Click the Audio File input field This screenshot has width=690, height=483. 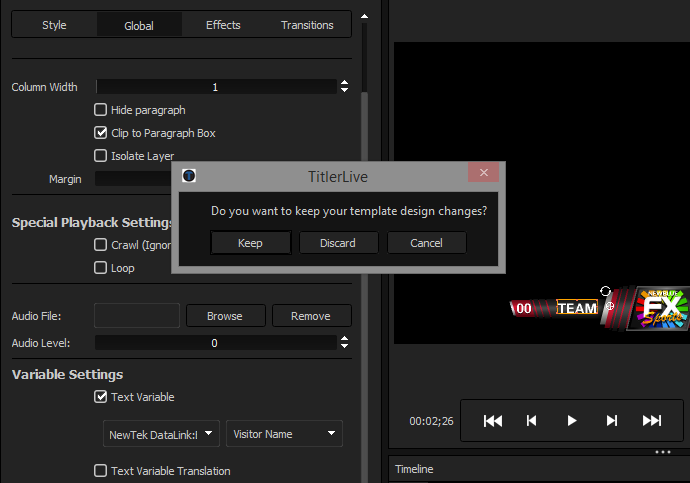tap(136, 316)
